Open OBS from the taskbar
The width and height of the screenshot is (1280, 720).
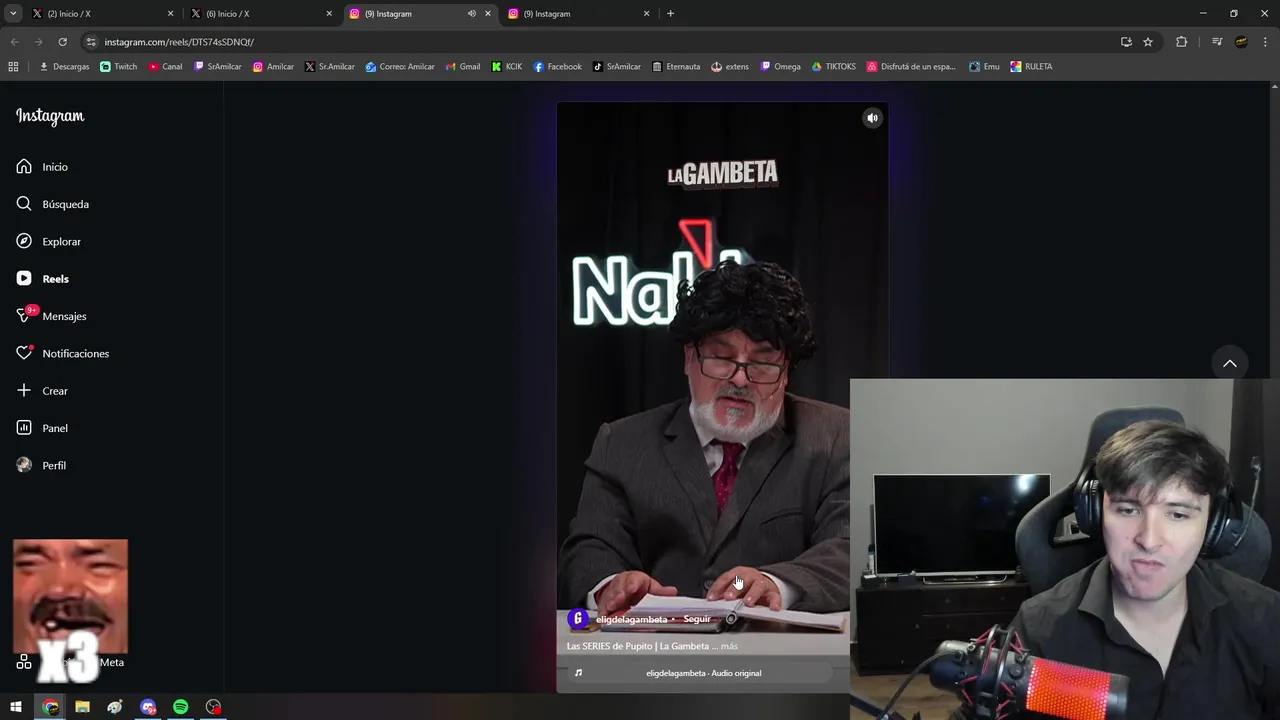coord(214,707)
